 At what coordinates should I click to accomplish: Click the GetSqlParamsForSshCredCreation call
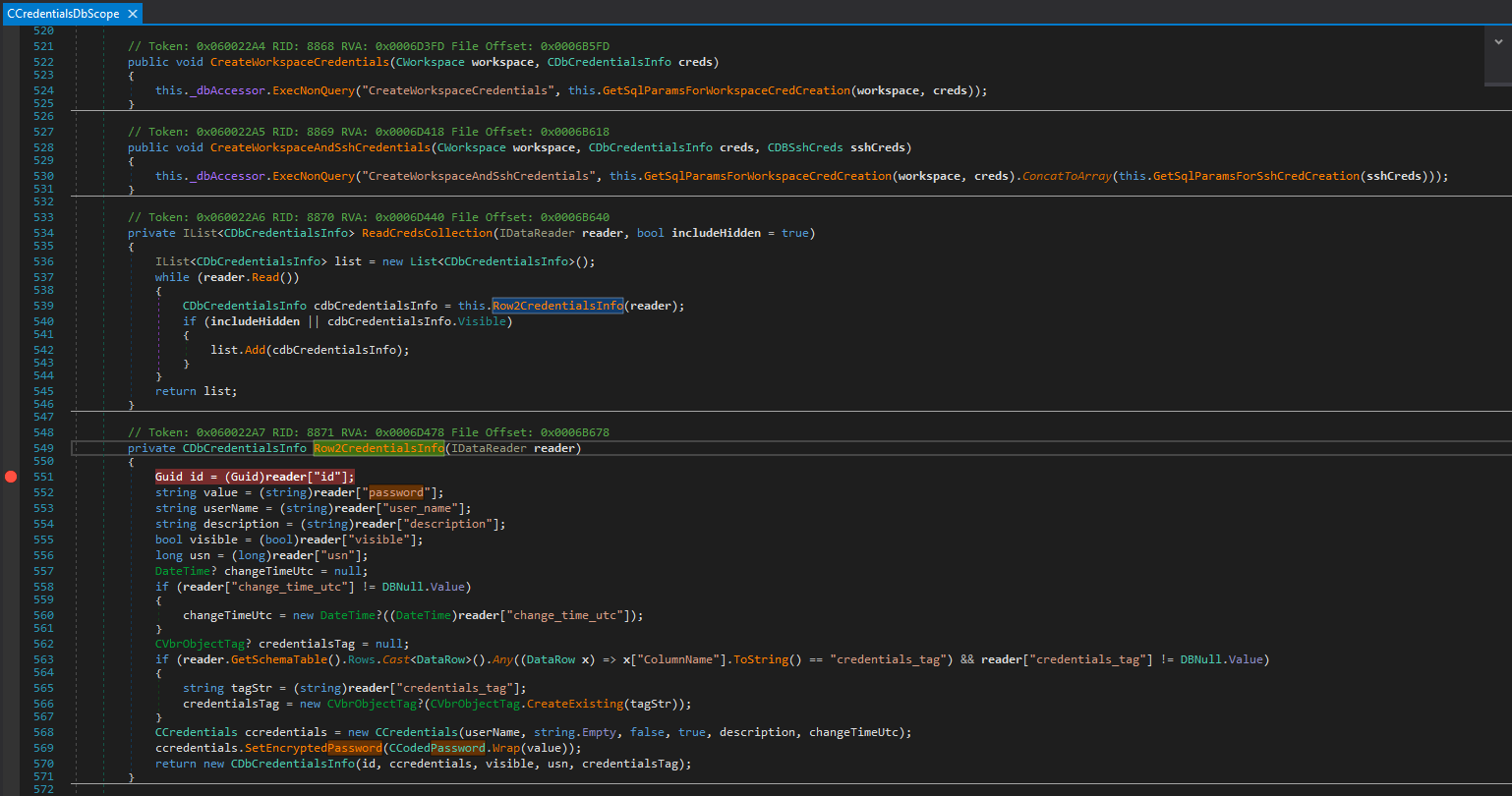point(1254,176)
